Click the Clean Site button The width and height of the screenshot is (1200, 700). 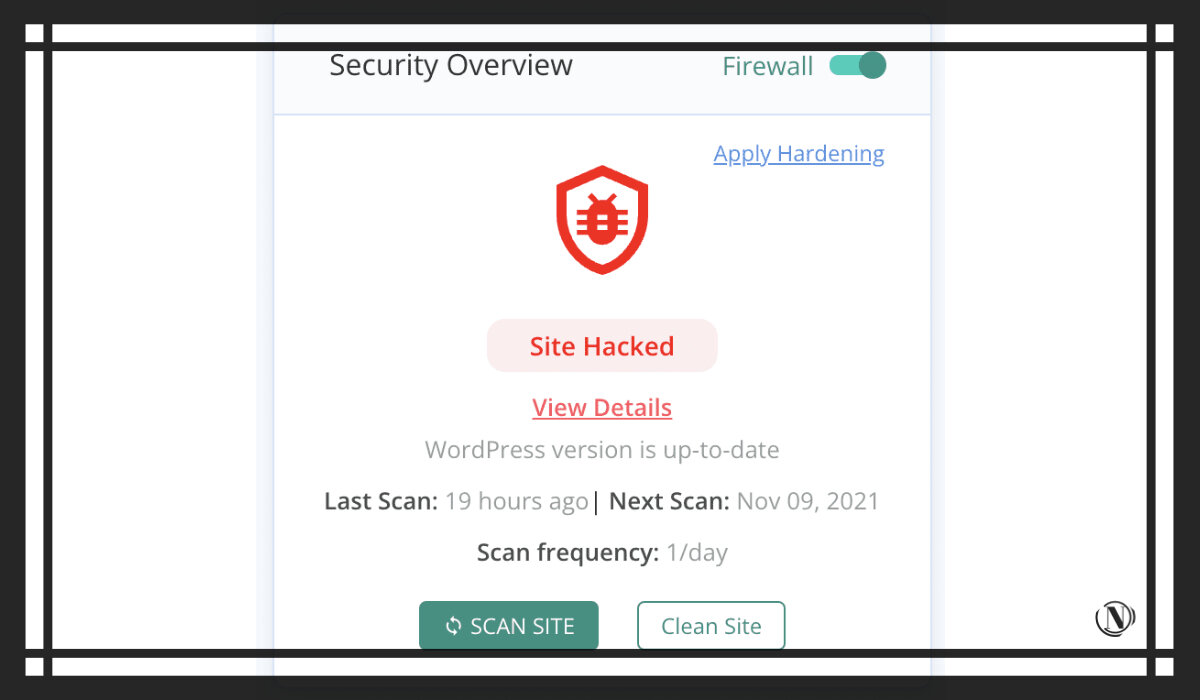coord(711,626)
